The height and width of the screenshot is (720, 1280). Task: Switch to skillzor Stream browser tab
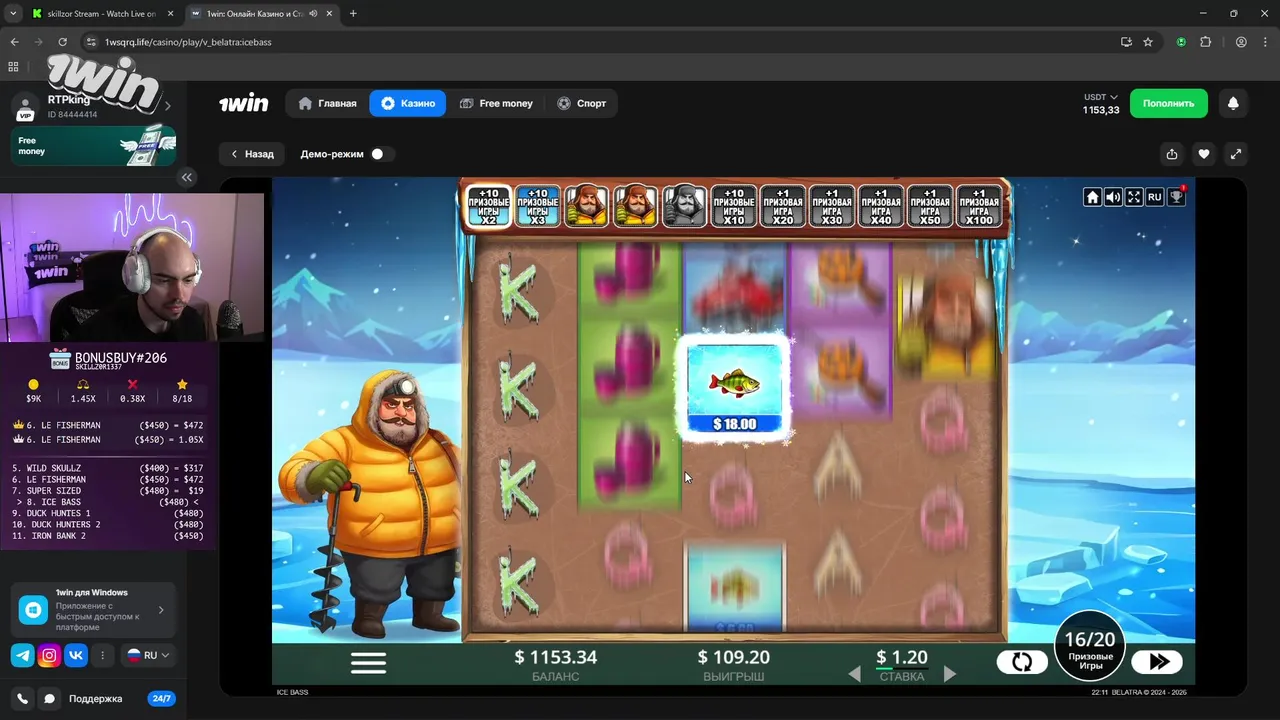coord(101,14)
